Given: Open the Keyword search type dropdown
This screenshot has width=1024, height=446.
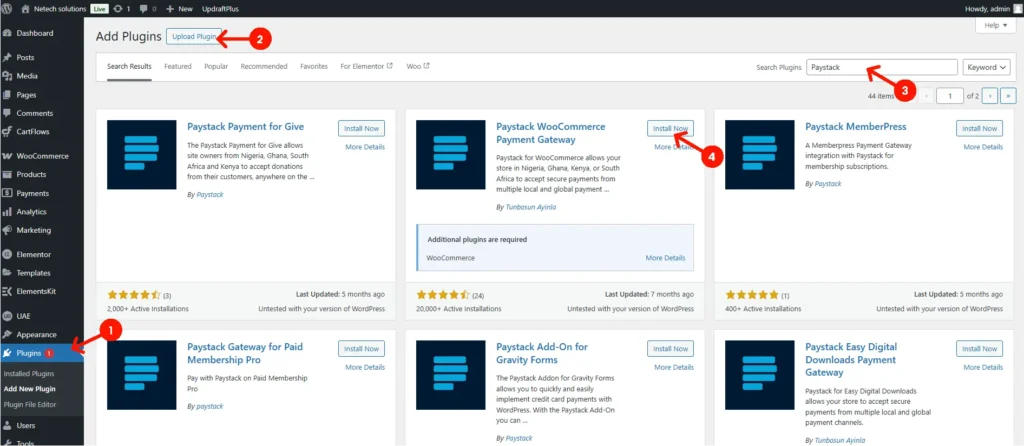Looking at the screenshot, I should 986,67.
